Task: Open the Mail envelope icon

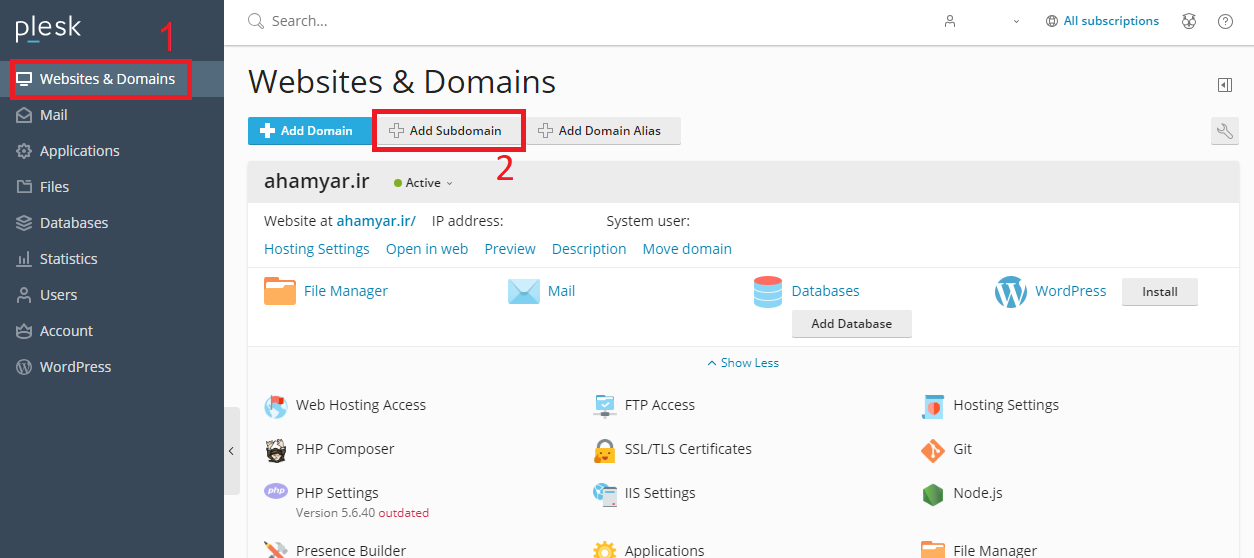Action: click(524, 291)
